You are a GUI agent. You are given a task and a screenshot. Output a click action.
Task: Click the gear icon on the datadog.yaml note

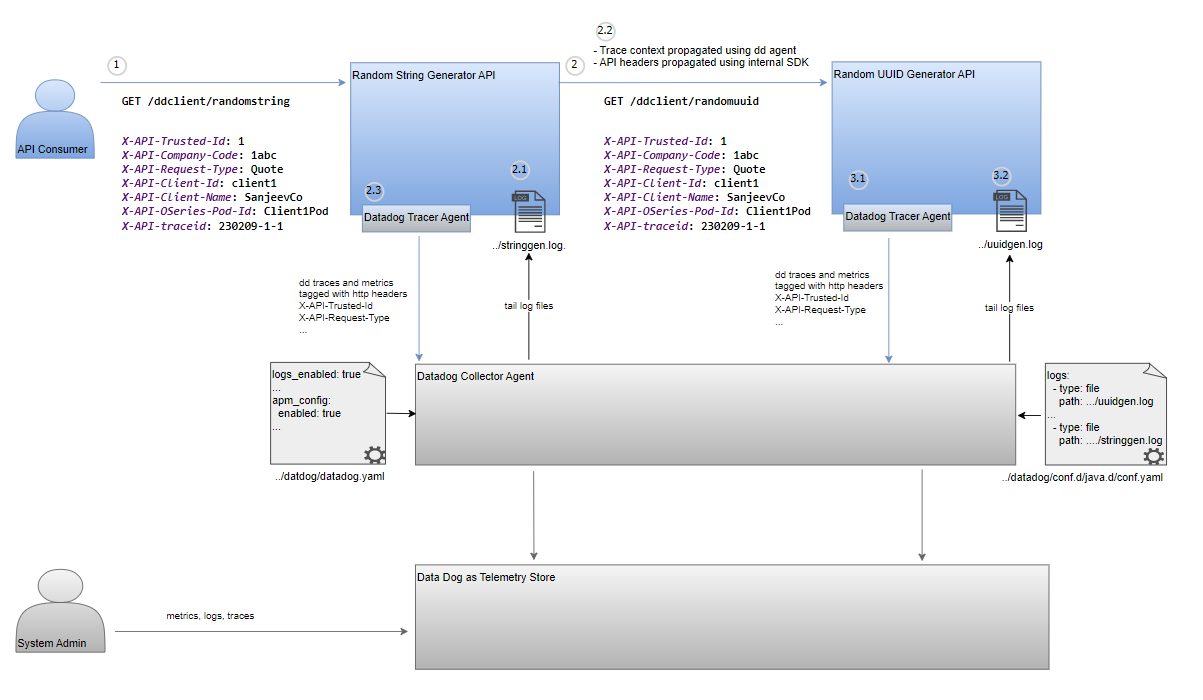tap(375, 455)
